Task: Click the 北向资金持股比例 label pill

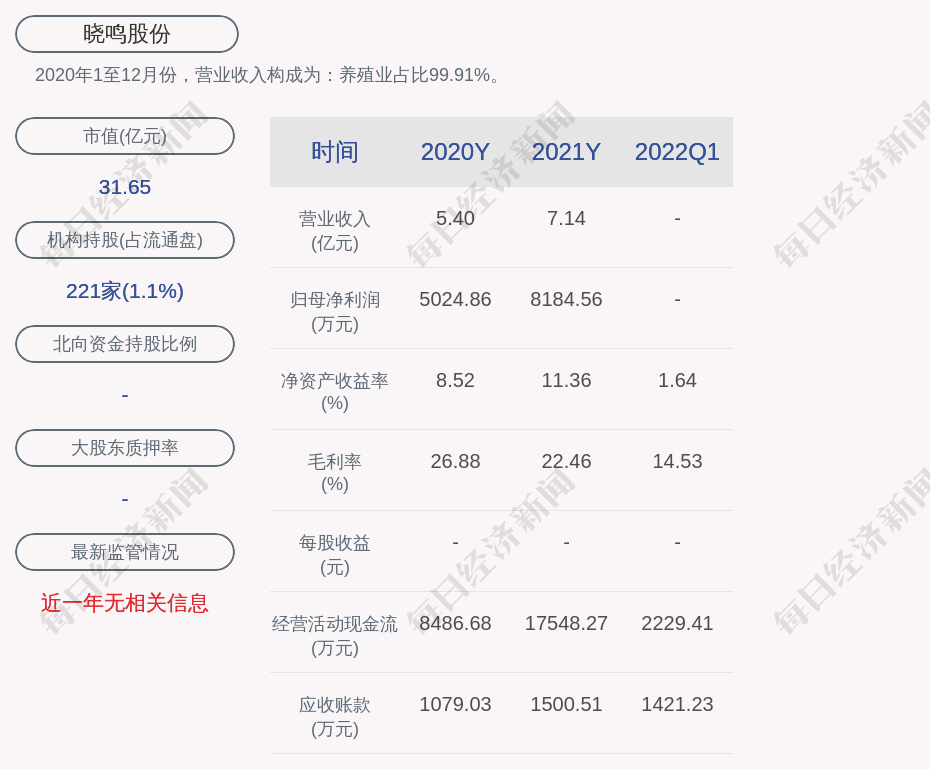Action: pos(125,344)
